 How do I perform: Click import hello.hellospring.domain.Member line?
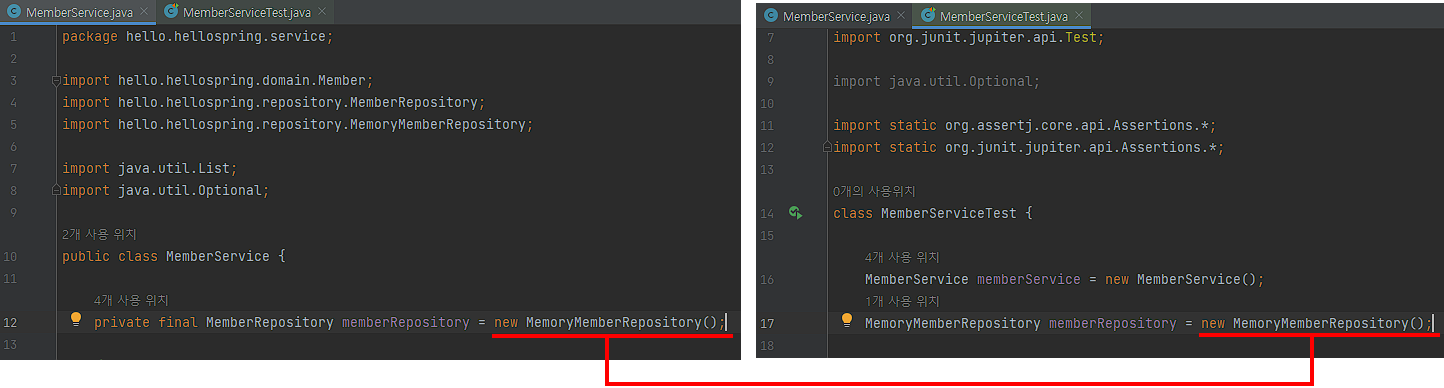[x=217, y=80]
